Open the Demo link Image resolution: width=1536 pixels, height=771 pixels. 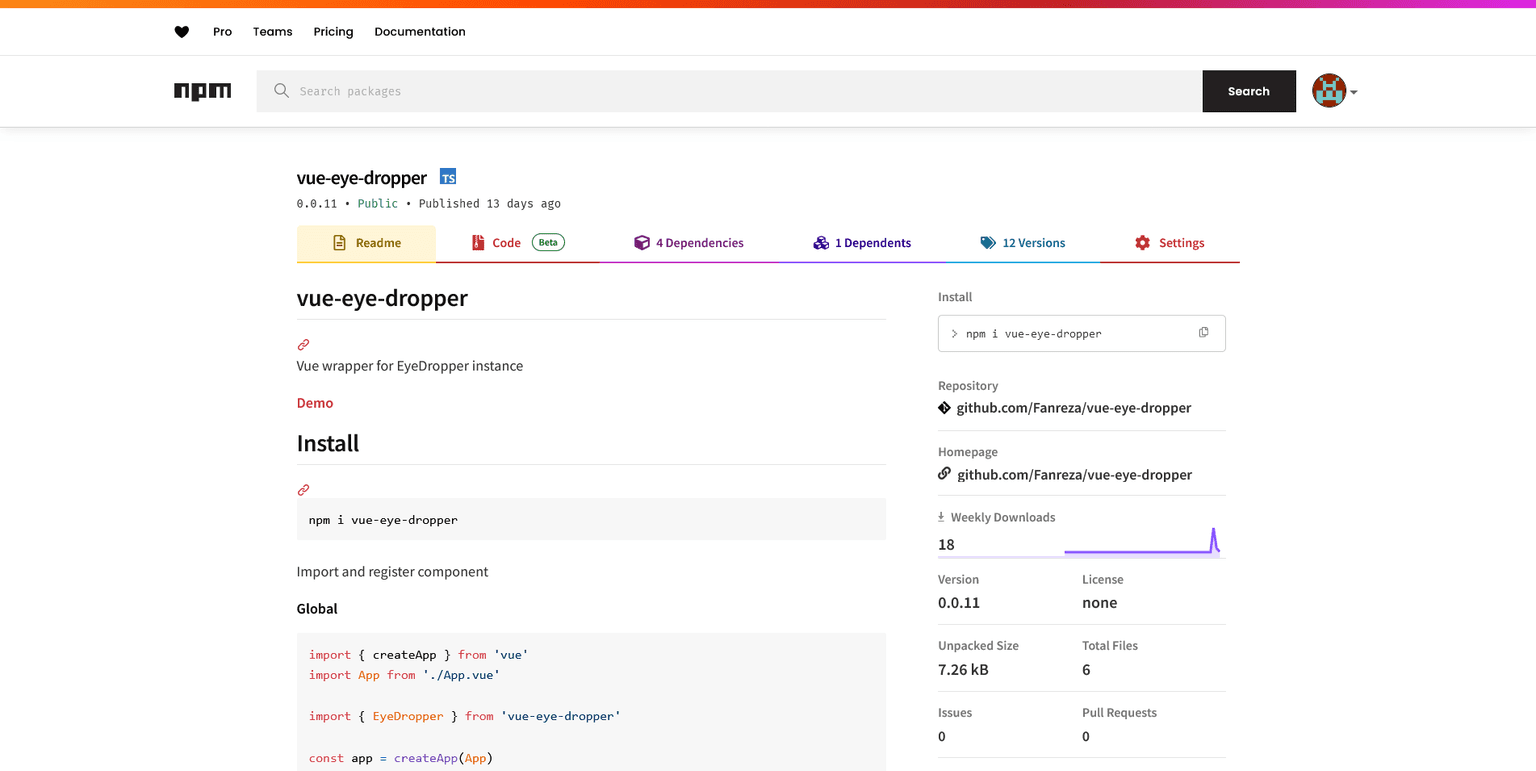click(315, 403)
